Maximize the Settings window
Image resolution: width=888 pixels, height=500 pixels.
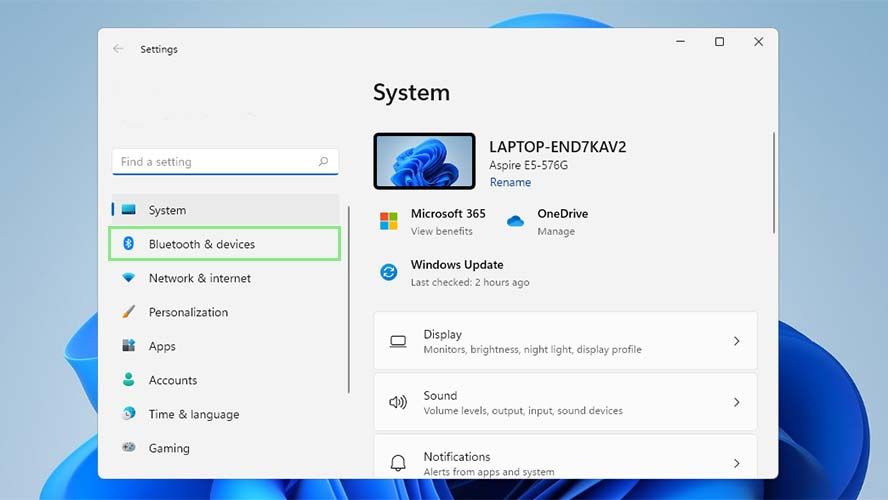[x=719, y=41]
